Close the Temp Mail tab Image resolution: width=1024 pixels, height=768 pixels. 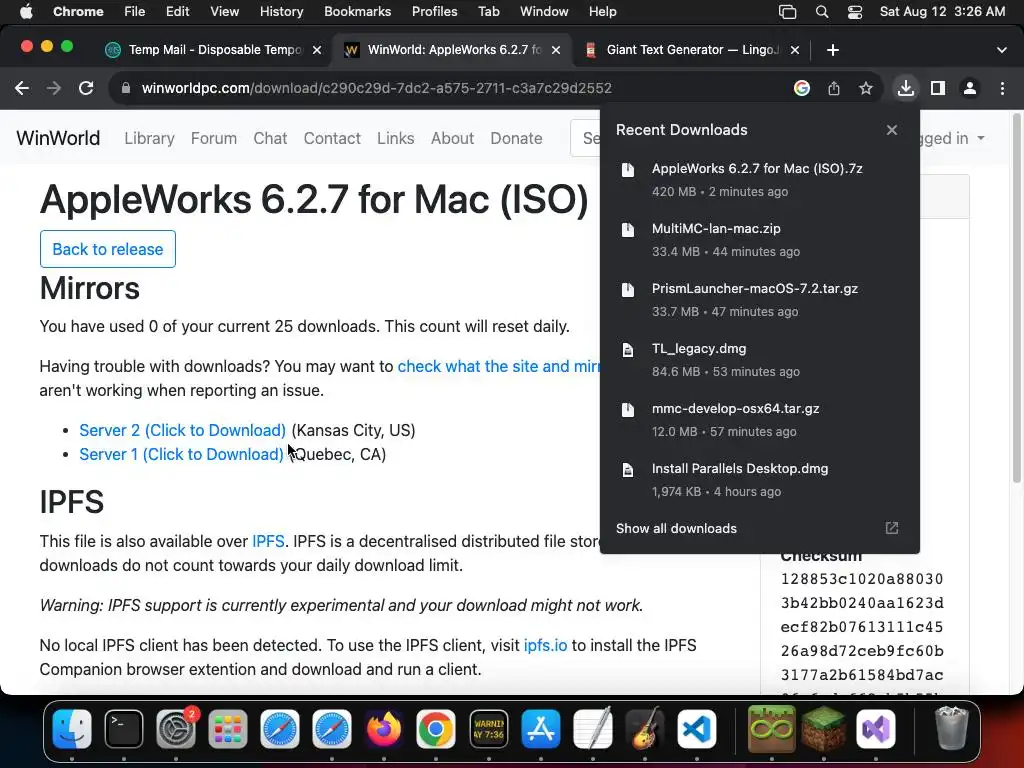click(317, 50)
